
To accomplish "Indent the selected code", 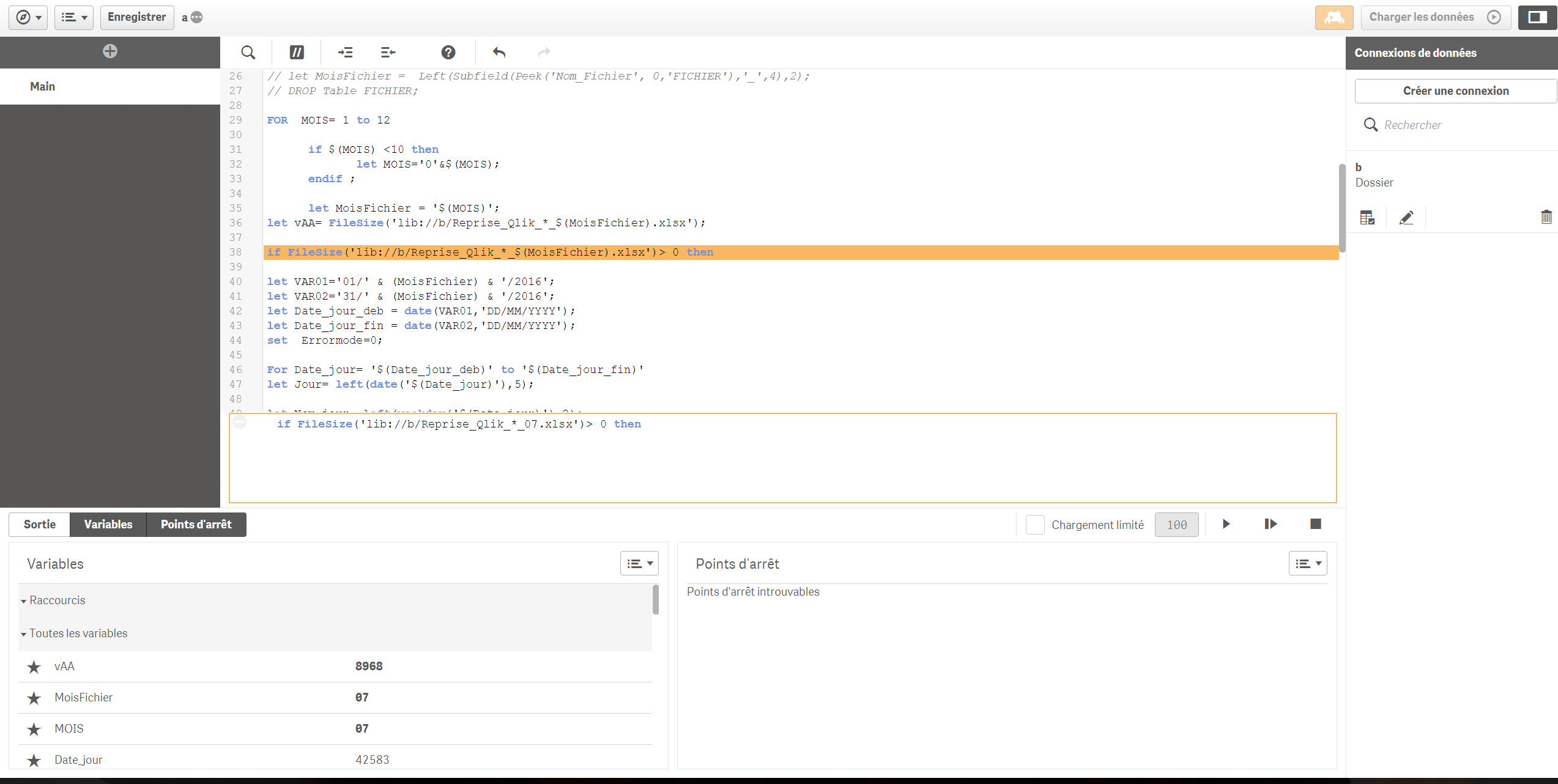I will point(346,53).
